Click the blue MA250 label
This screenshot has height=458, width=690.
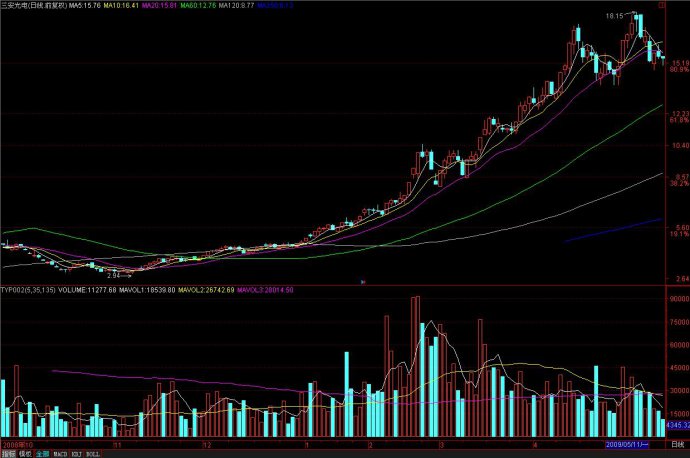pos(275,5)
